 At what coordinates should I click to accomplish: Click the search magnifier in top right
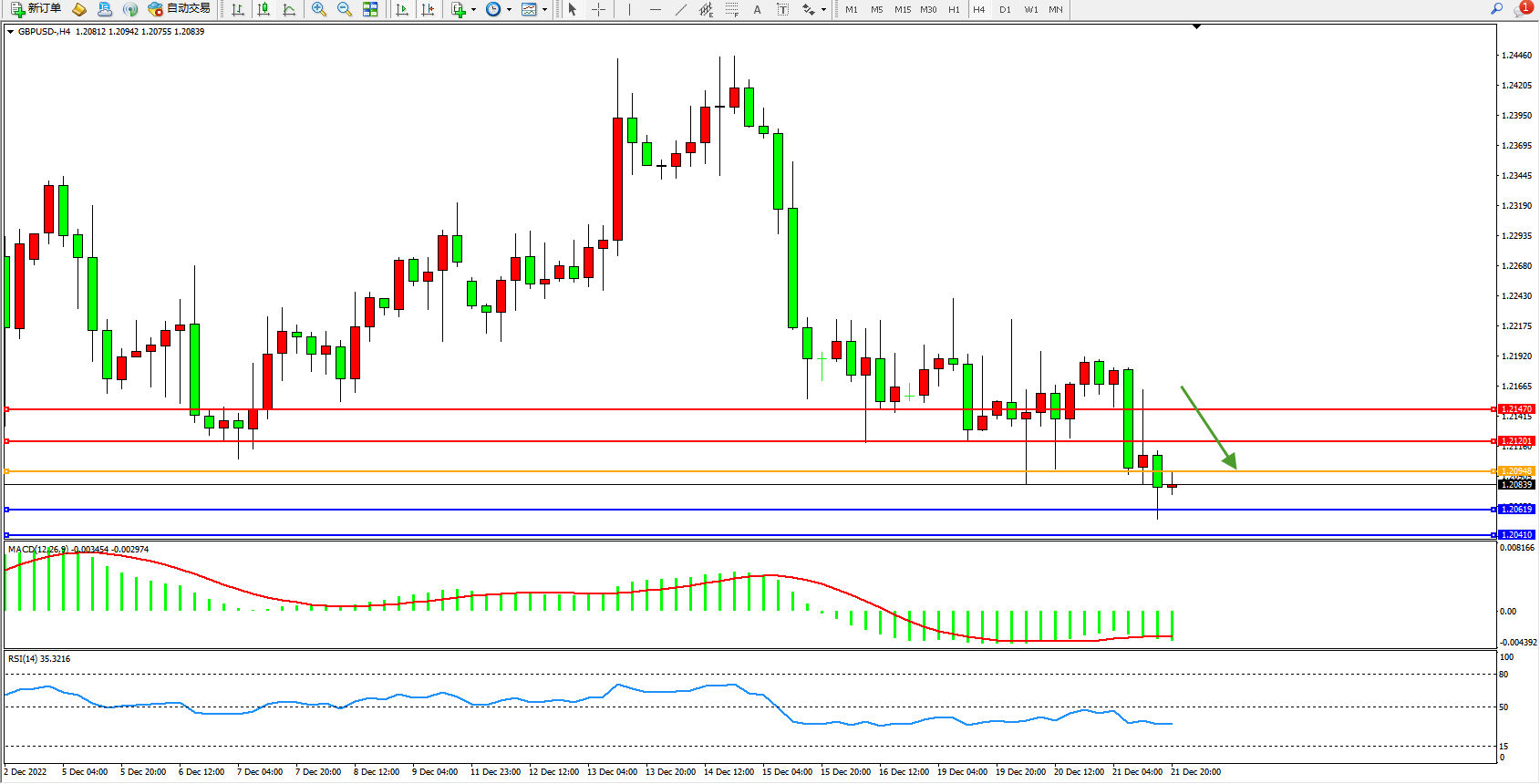(x=1496, y=9)
